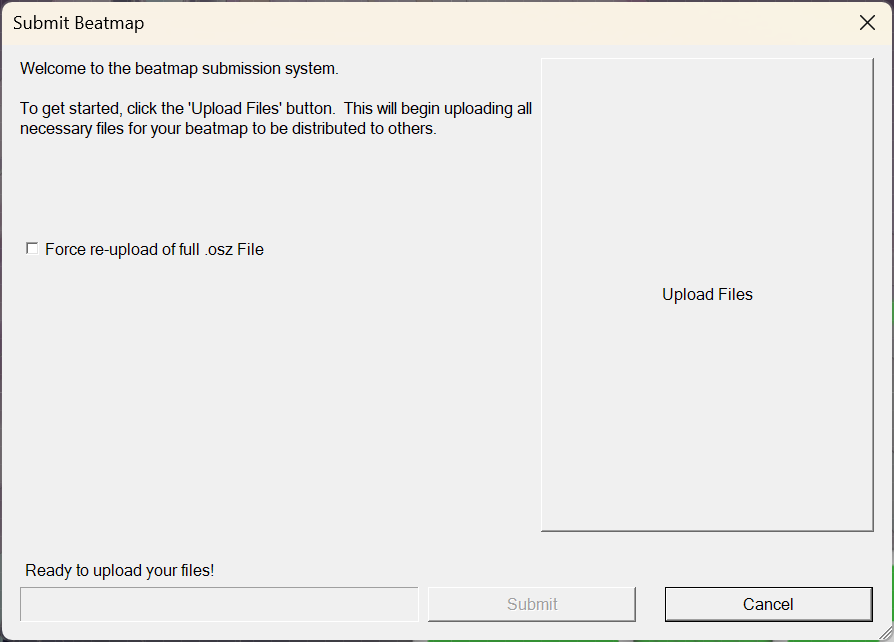The height and width of the screenshot is (642, 894).
Task: Enable Force re-upload of full .osz checkbox
Action: point(32,249)
